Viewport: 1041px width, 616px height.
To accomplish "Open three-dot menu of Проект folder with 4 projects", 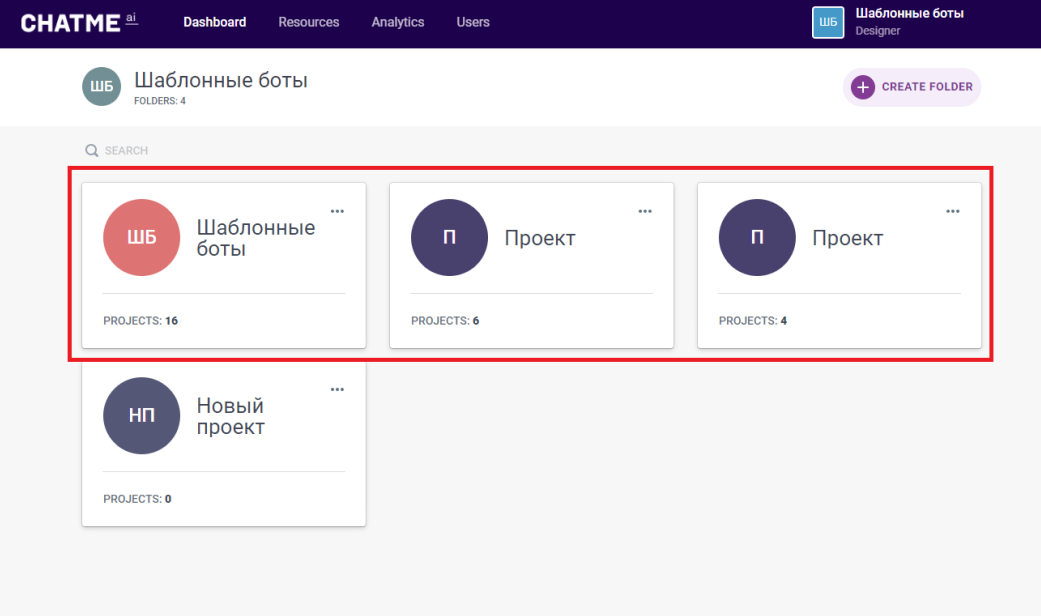I will pyautogui.click(x=953, y=211).
